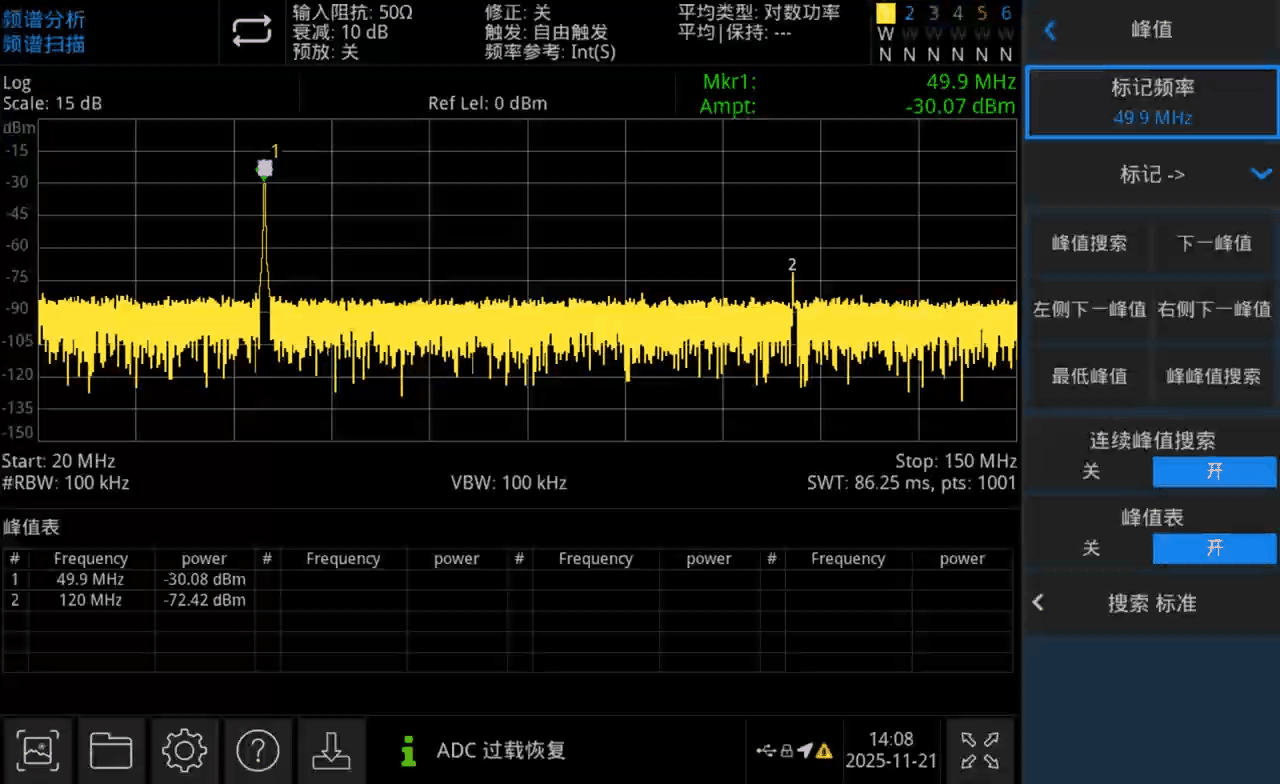Open settings with the gear icon
The image size is (1280, 784).
184,749
